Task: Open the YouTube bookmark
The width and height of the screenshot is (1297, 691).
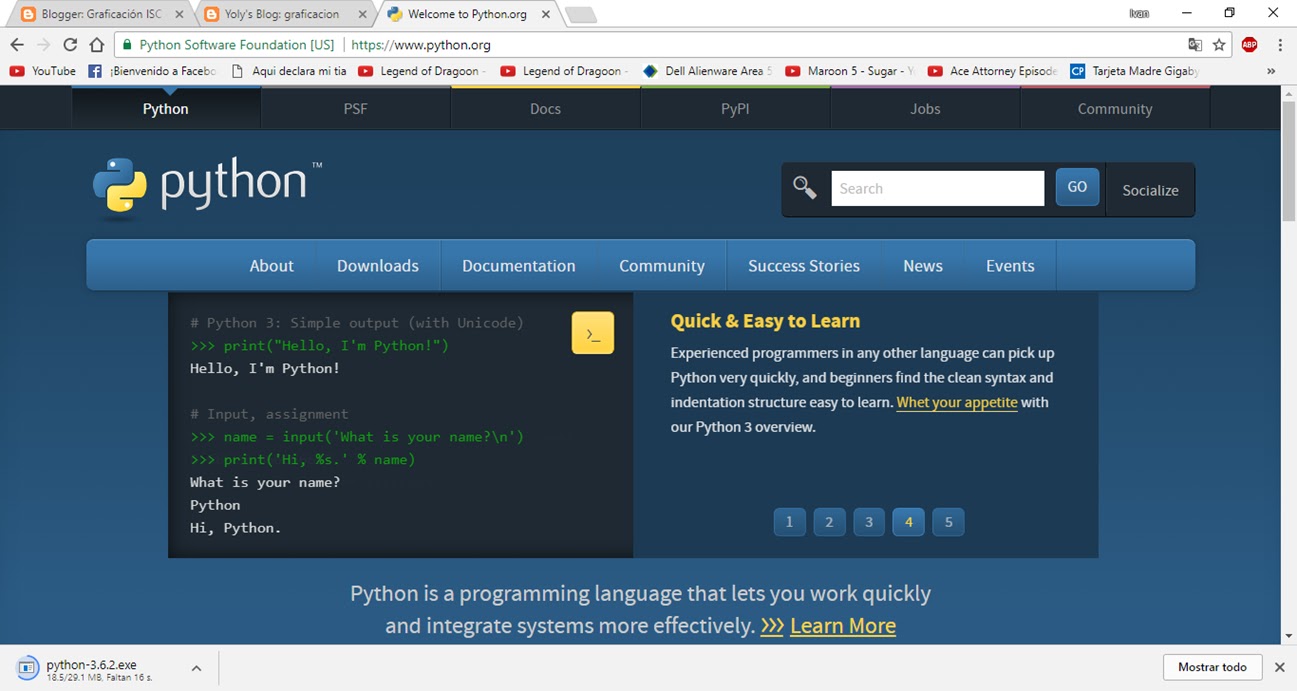Action: tap(42, 71)
